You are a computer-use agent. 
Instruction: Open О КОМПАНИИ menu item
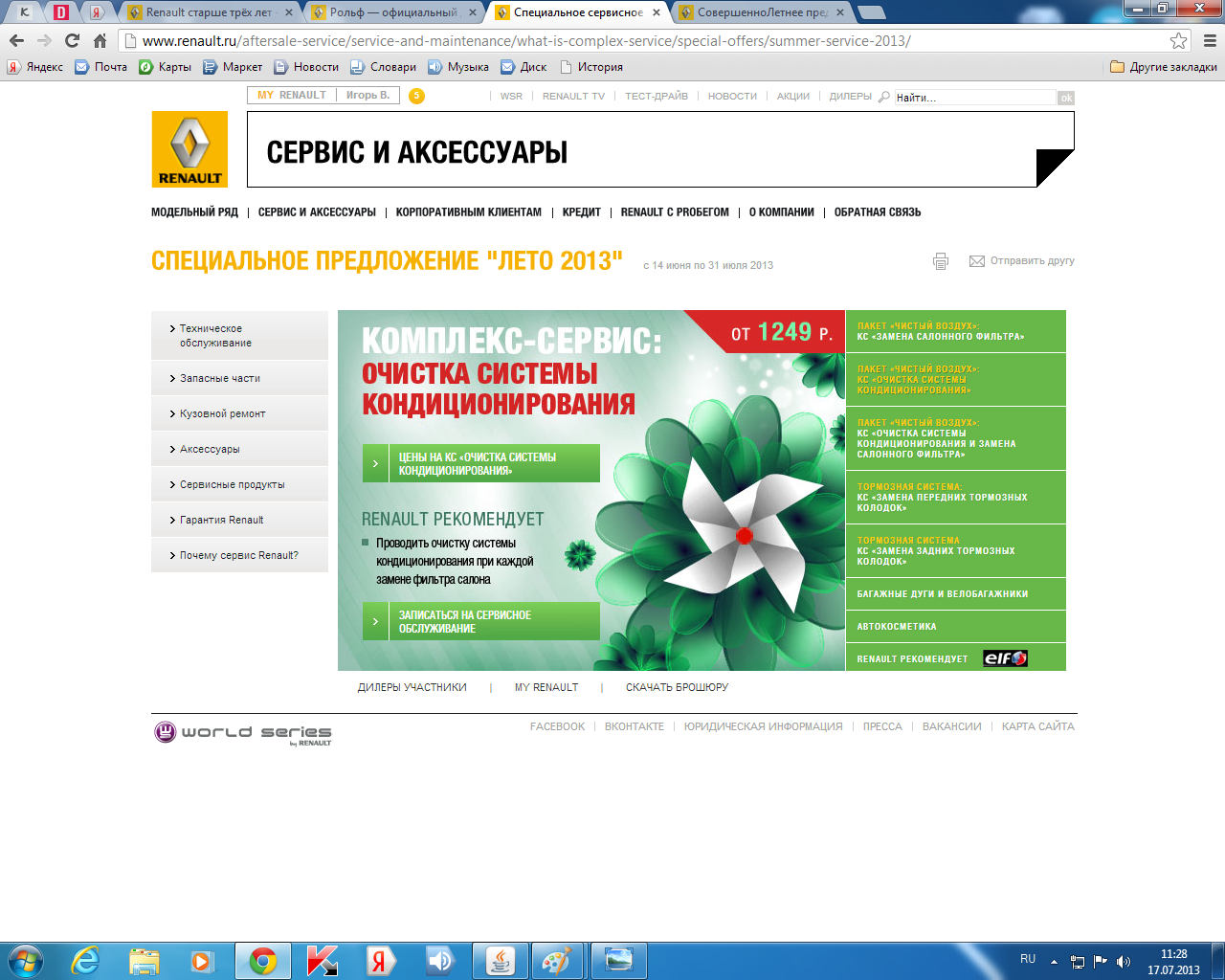(782, 212)
